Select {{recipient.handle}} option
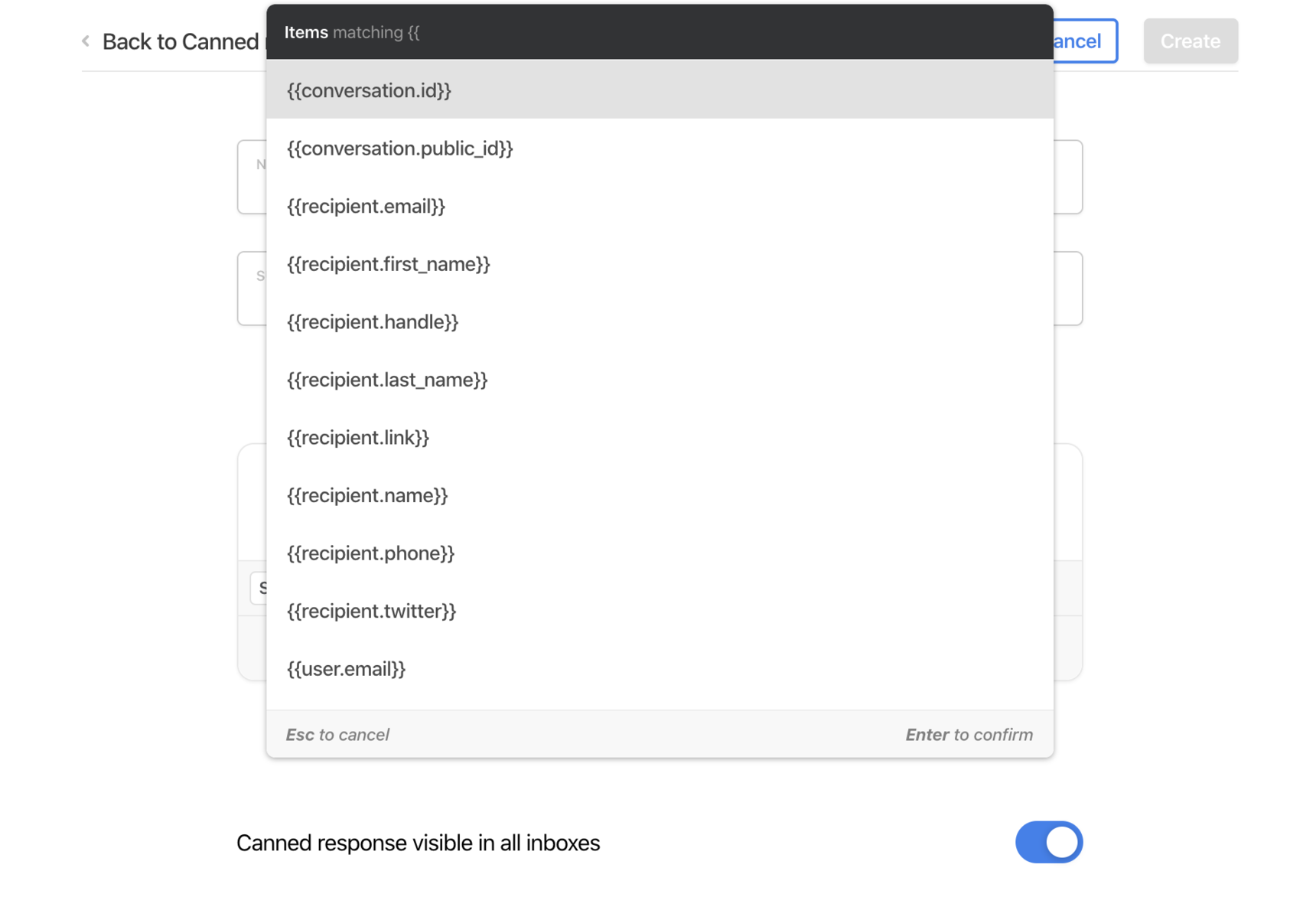The image size is (1316, 907). point(373,322)
